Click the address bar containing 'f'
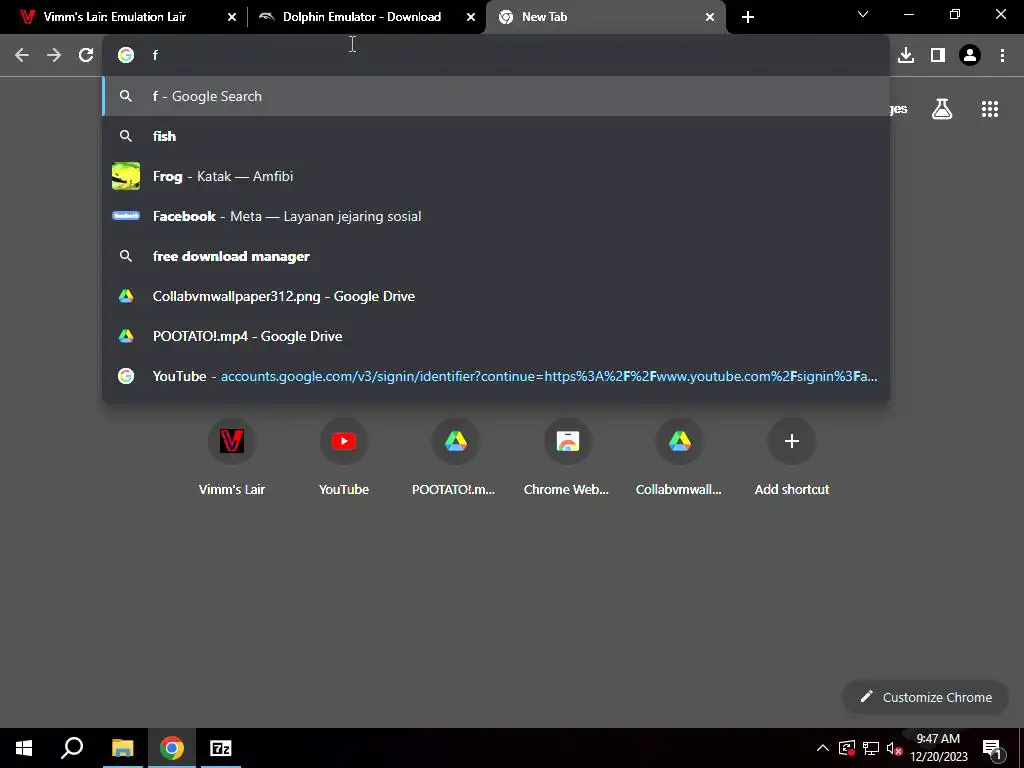The height and width of the screenshot is (768, 1024). pos(496,56)
